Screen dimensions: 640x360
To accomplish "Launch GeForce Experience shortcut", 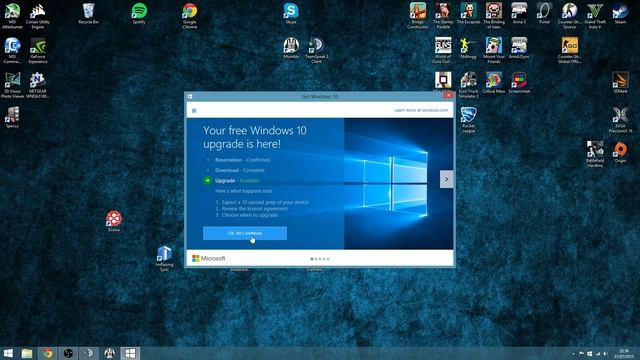I will (38, 50).
